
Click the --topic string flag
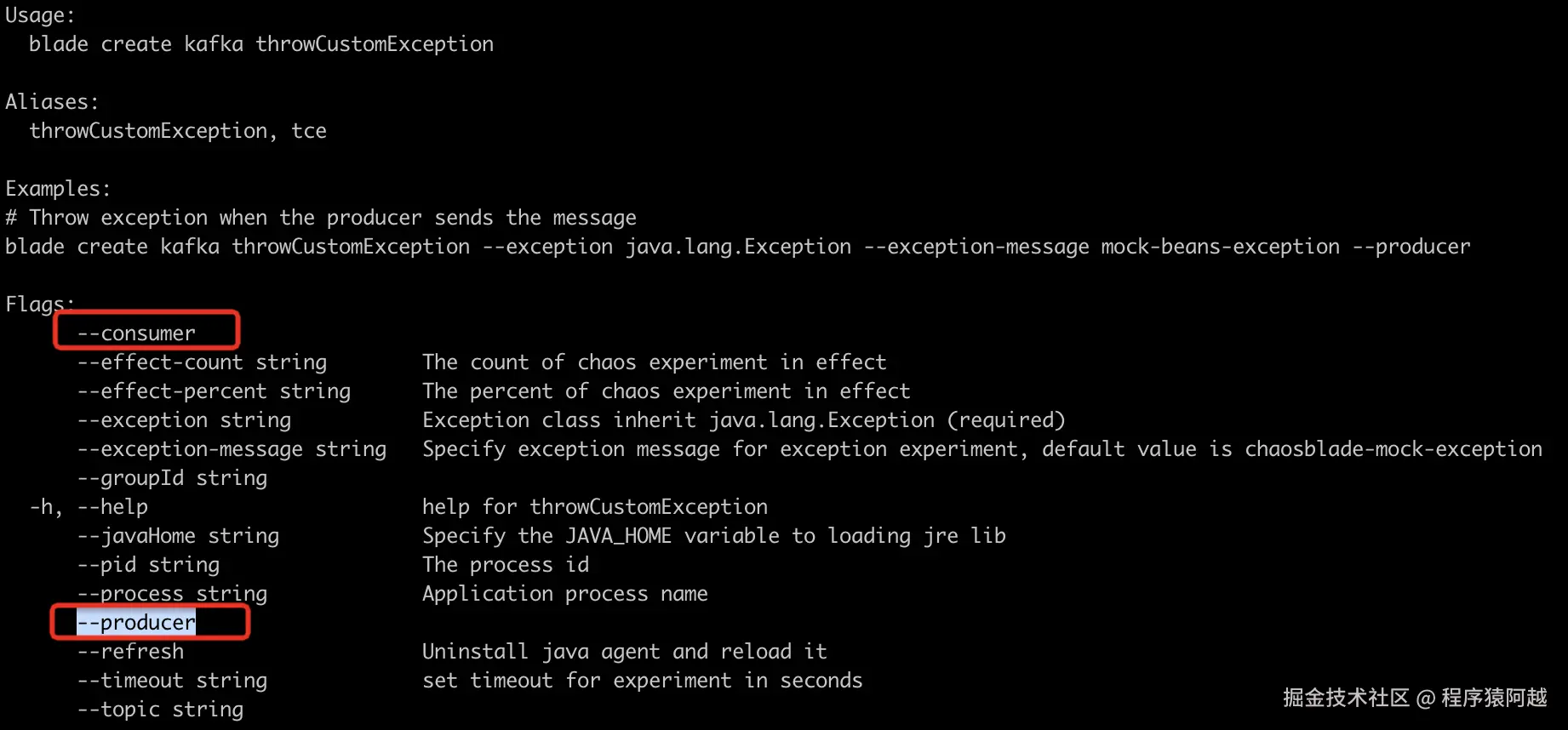160,710
